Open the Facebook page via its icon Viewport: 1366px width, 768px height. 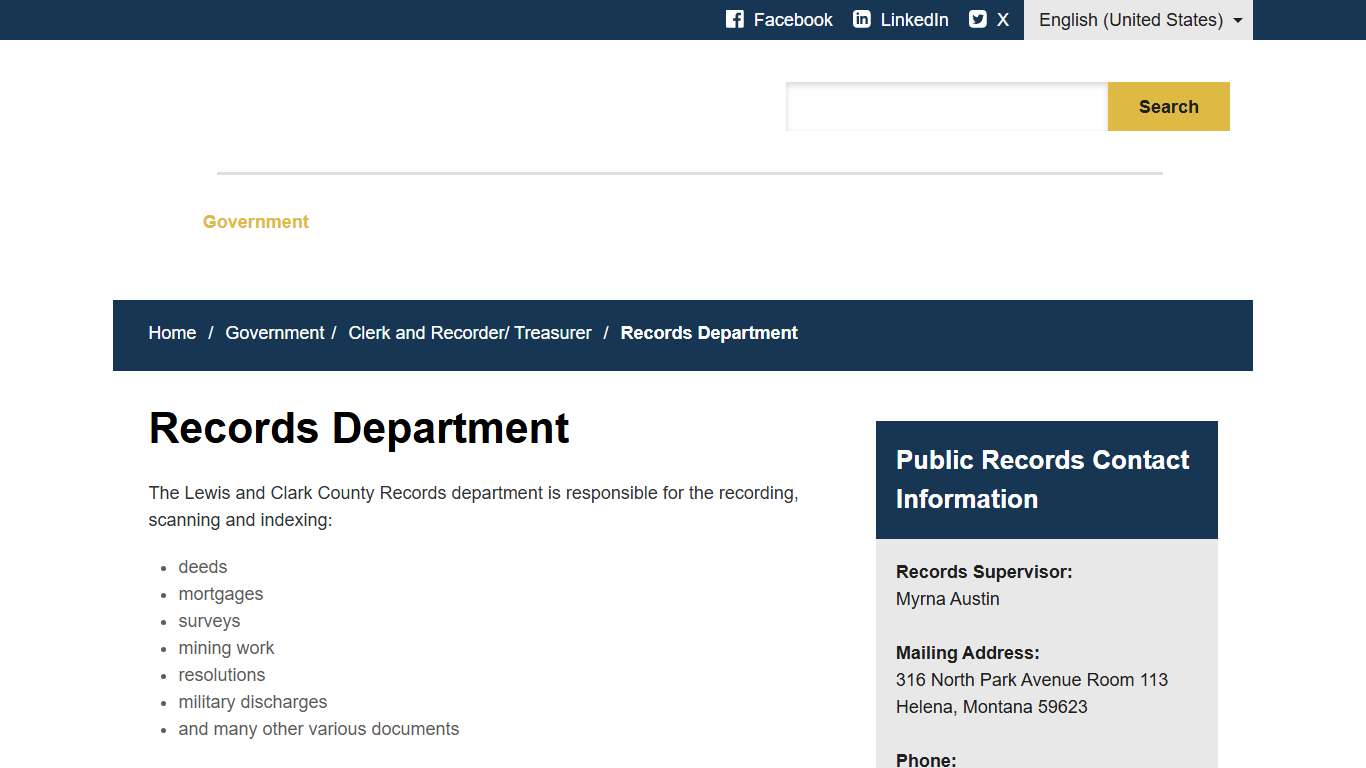tap(734, 19)
